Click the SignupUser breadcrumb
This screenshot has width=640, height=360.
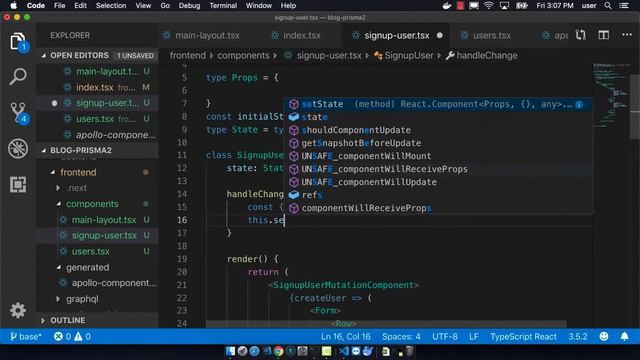409,56
